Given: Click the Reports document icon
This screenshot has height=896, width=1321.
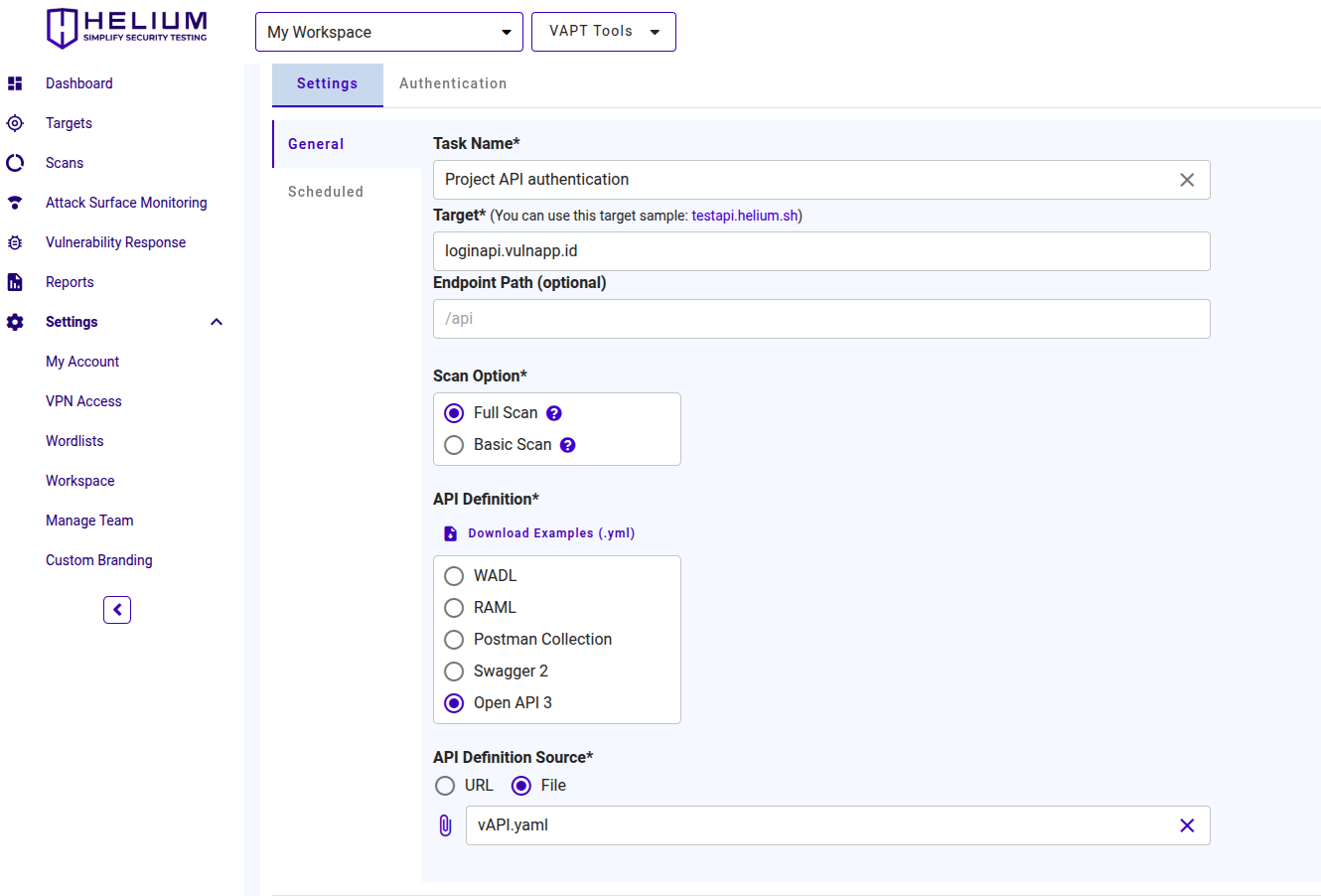Looking at the screenshot, I should pos(15,282).
